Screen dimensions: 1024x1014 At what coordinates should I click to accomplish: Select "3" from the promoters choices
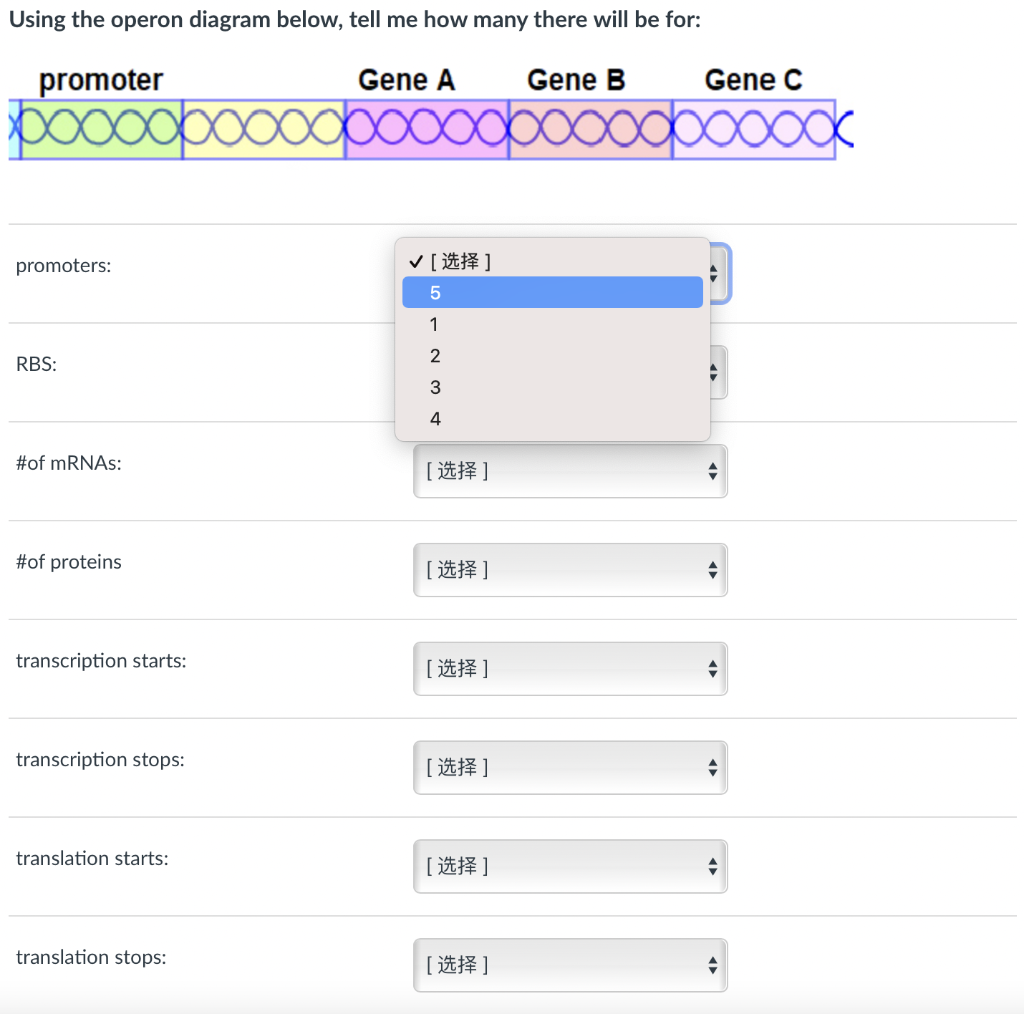434,387
